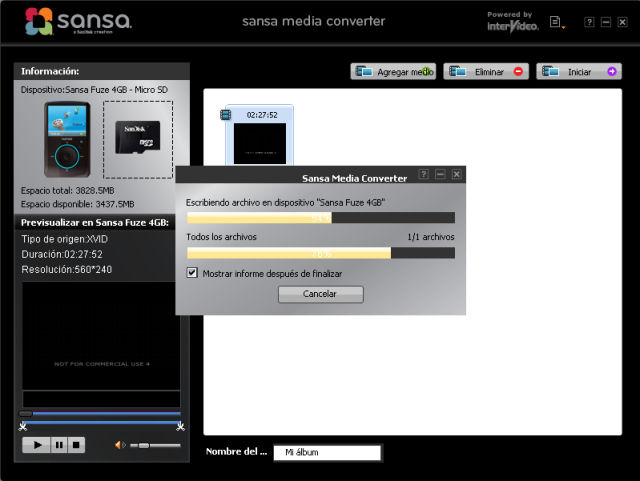
Task: Open the settings document dropdown icon
Action: pos(557,22)
